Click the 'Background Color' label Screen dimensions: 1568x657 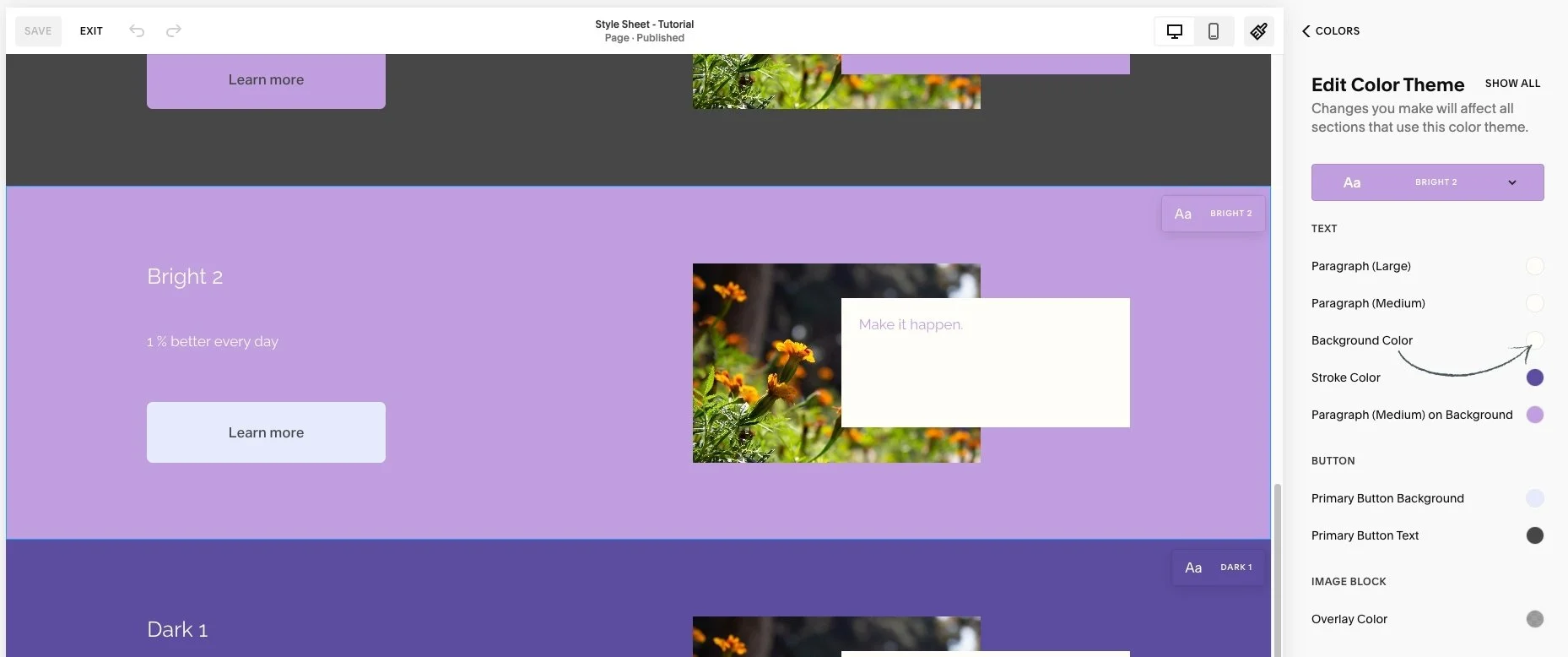coord(1361,340)
